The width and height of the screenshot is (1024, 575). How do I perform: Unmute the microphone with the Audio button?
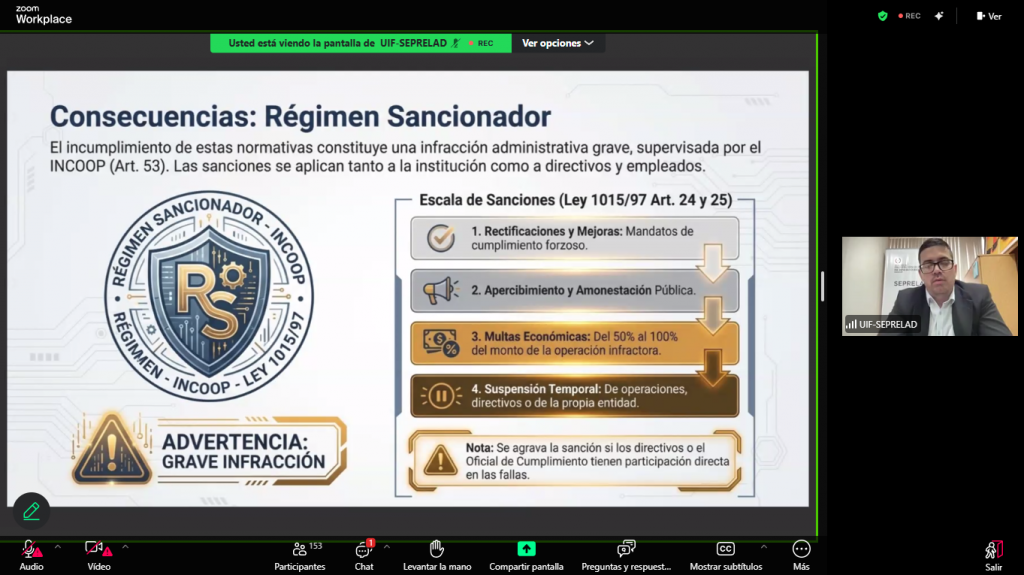point(31,550)
